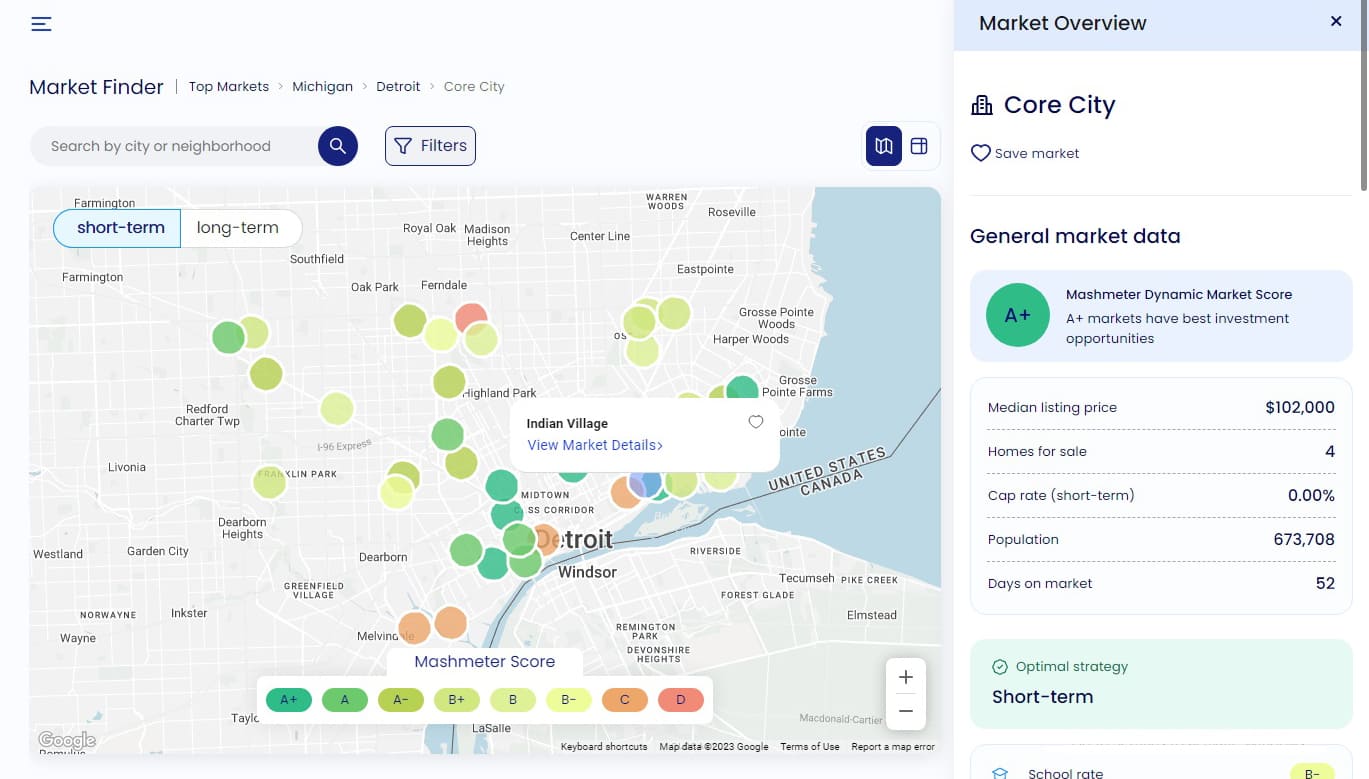Open filters using the funnel icon

(430, 145)
